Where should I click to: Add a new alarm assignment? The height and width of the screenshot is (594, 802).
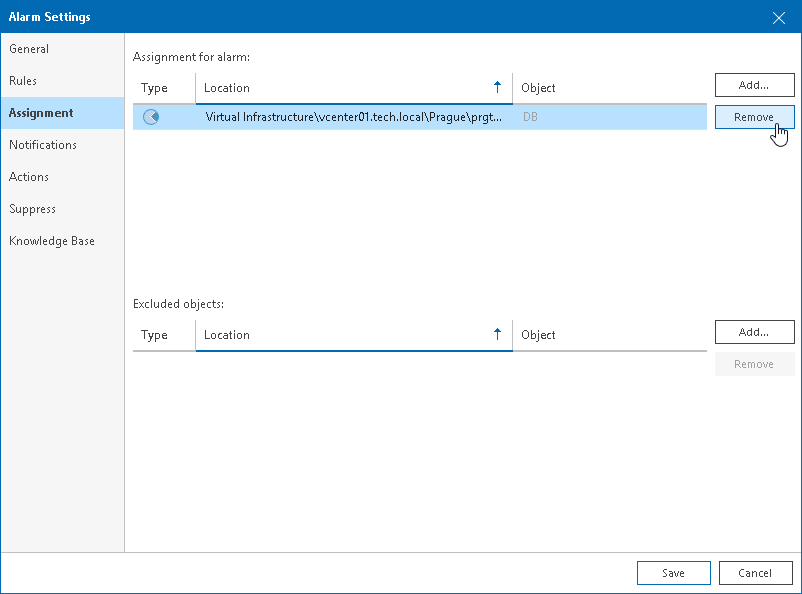[x=754, y=85]
